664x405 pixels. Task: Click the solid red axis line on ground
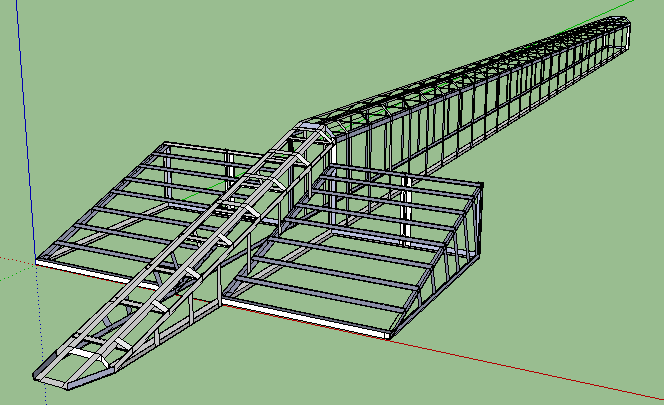pos(525,368)
